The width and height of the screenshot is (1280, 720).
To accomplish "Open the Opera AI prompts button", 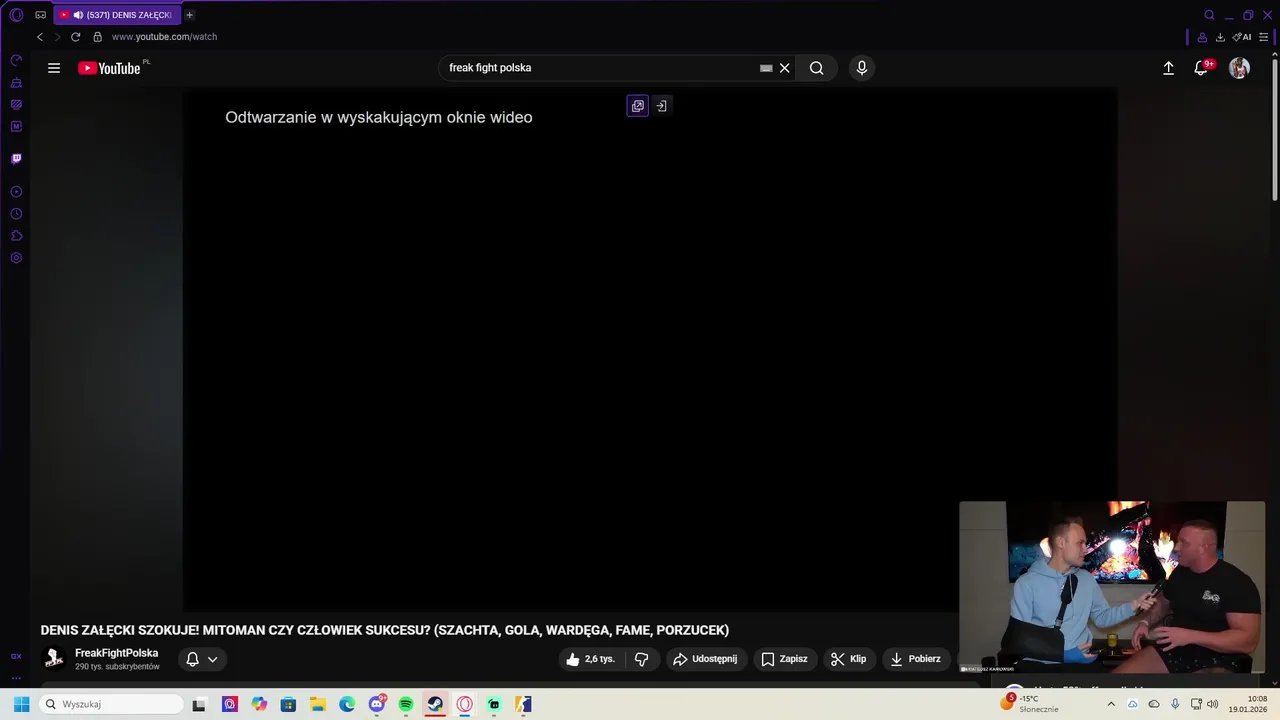I will [x=1242, y=37].
